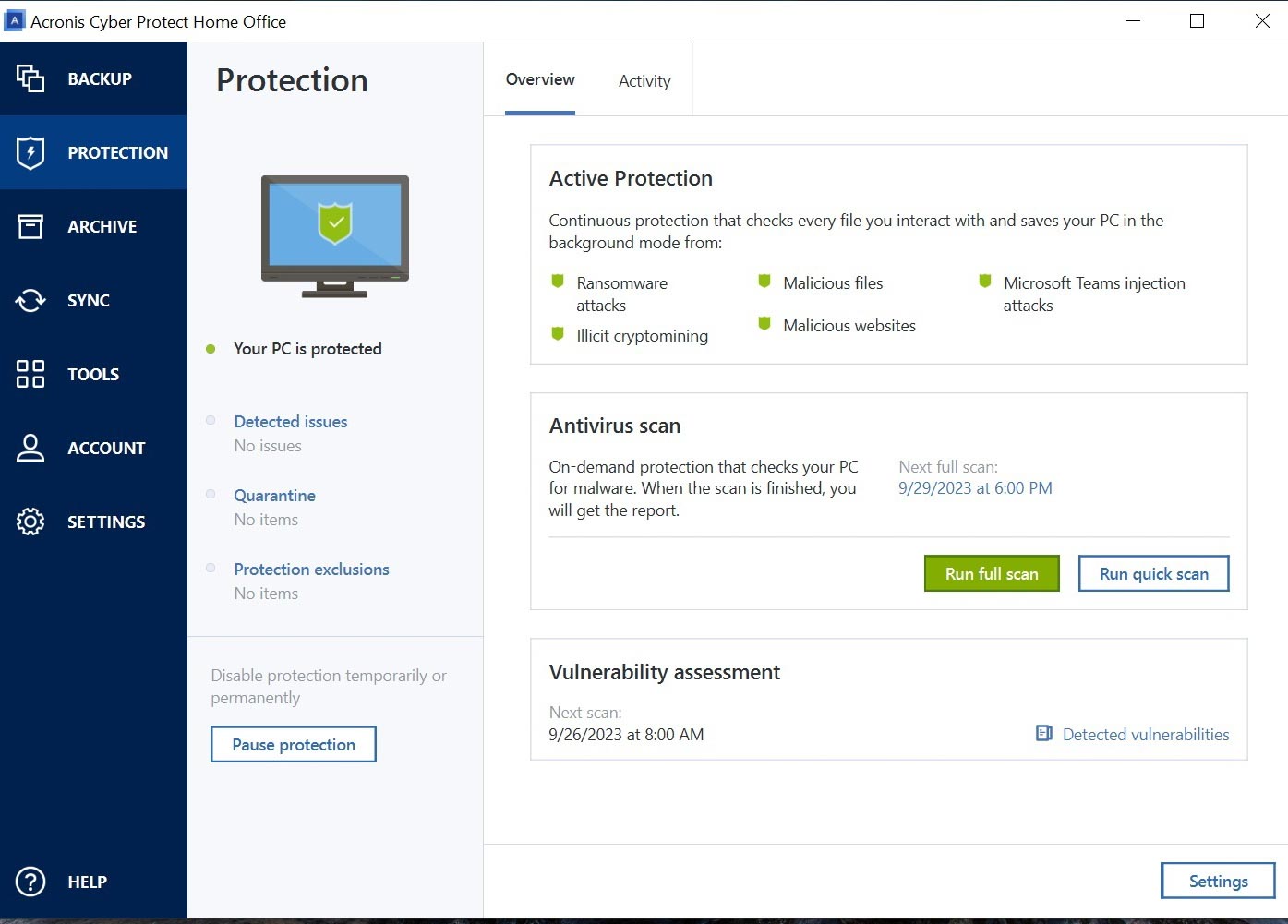Click the Backup icon in sidebar
This screenshot has height=924, width=1288.
point(30,78)
